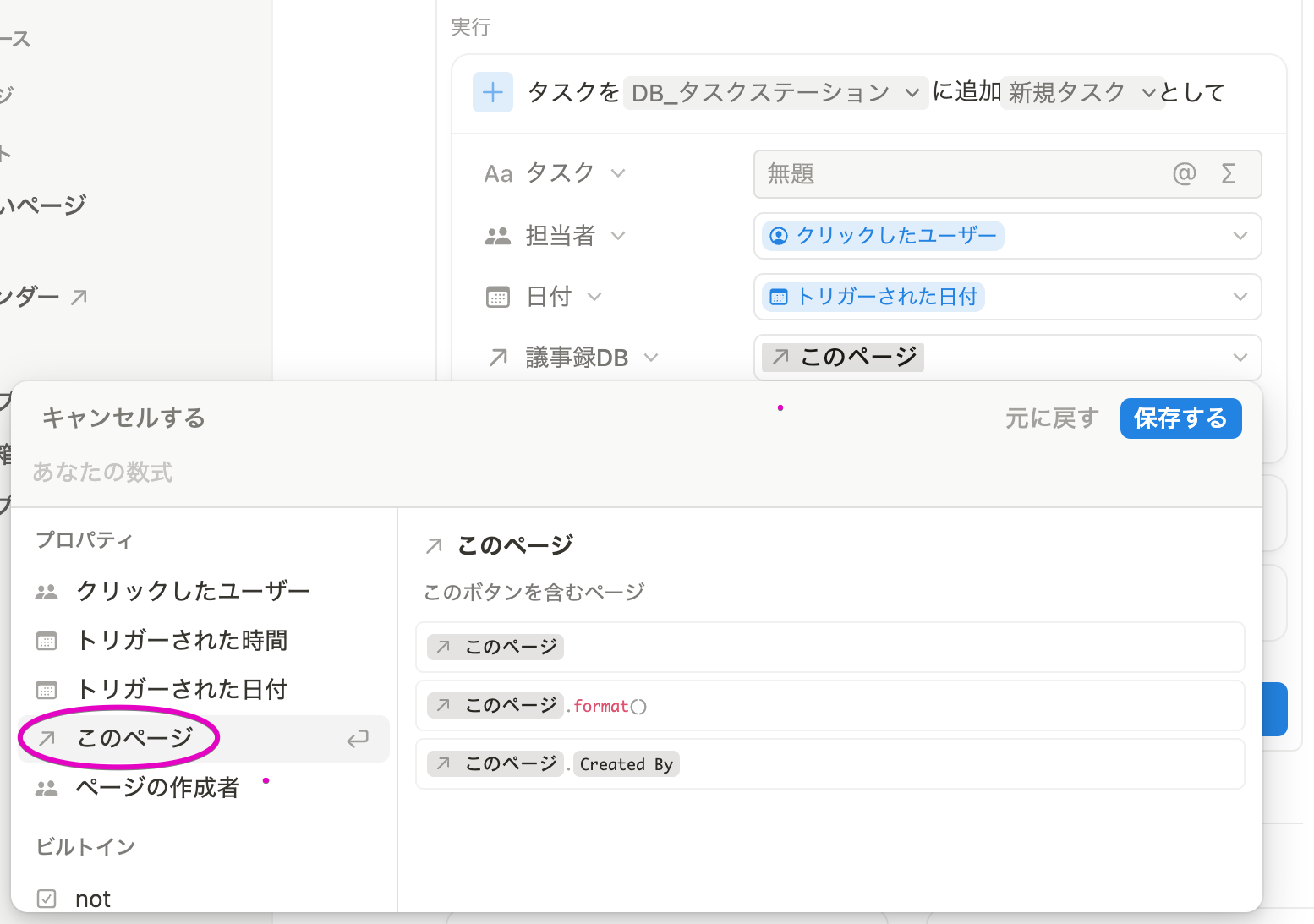Click the people icon beside 担当者 property
The image size is (1314, 924).
[497, 236]
